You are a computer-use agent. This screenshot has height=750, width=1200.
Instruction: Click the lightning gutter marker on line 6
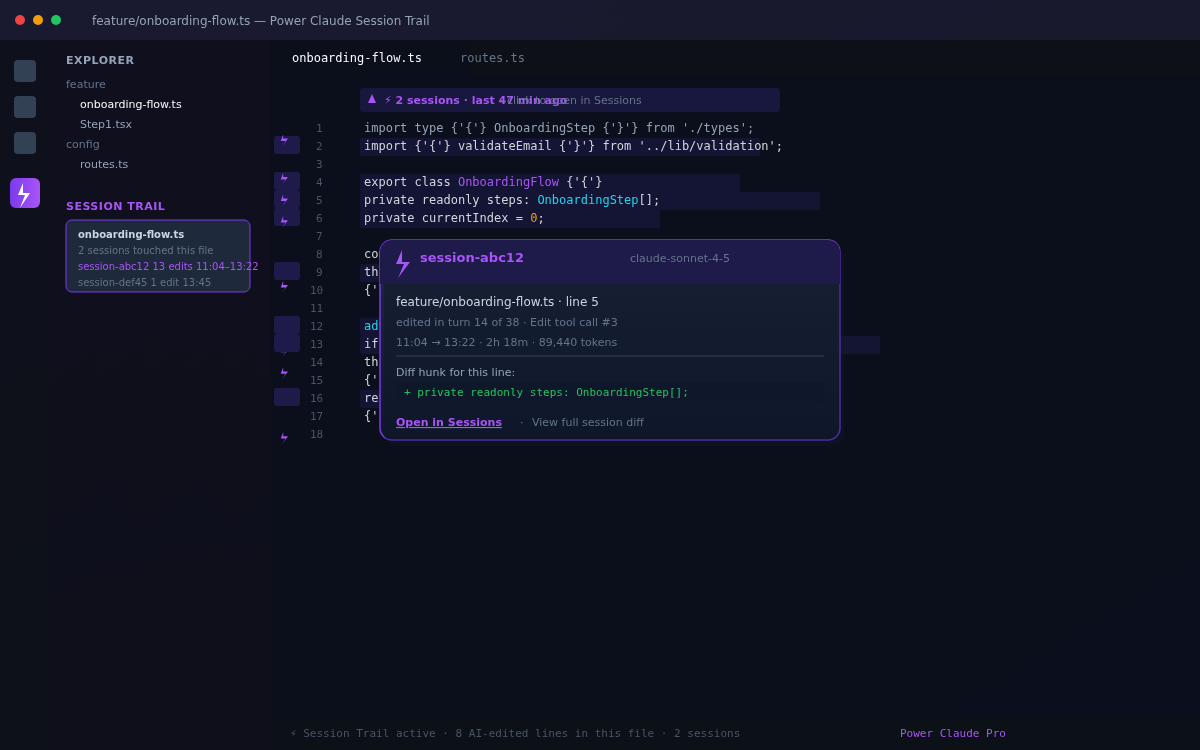(x=284, y=221)
